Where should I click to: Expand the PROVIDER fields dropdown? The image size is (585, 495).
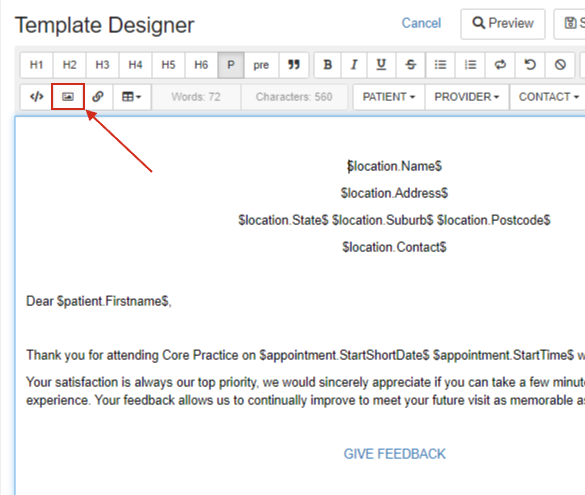click(467, 97)
